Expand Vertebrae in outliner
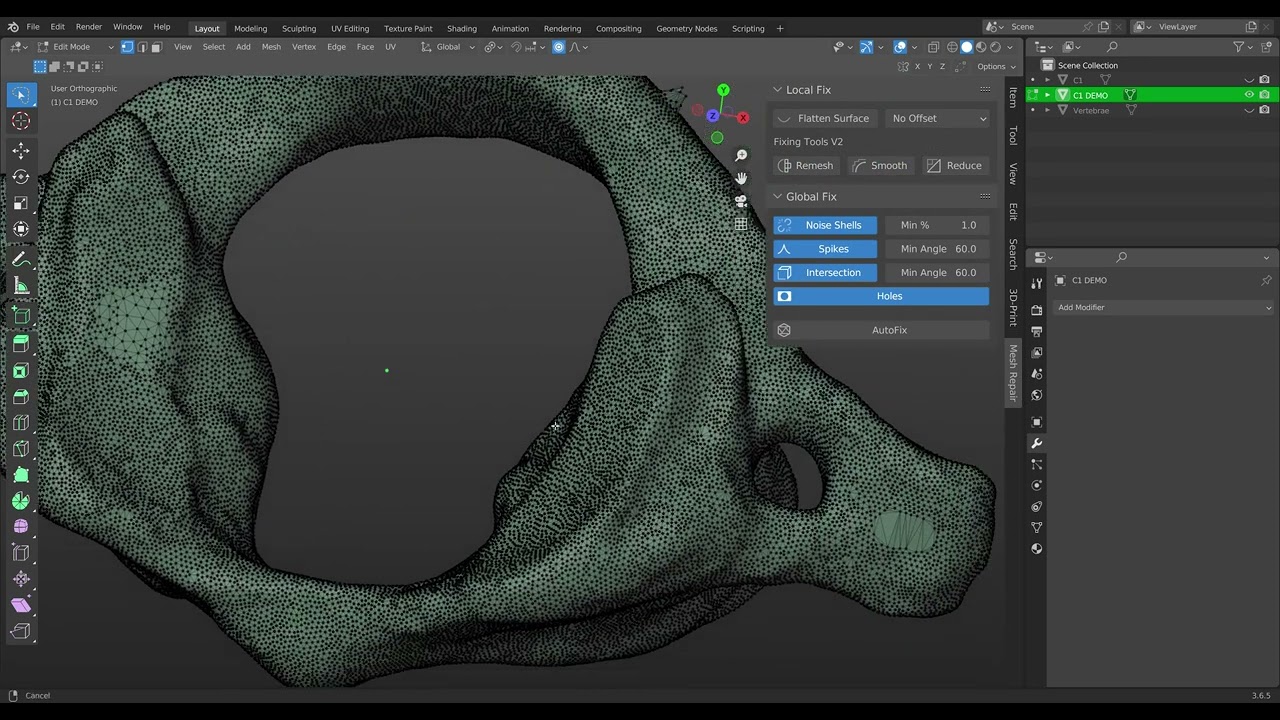This screenshot has width=1280, height=720. pyautogui.click(x=1047, y=110)
